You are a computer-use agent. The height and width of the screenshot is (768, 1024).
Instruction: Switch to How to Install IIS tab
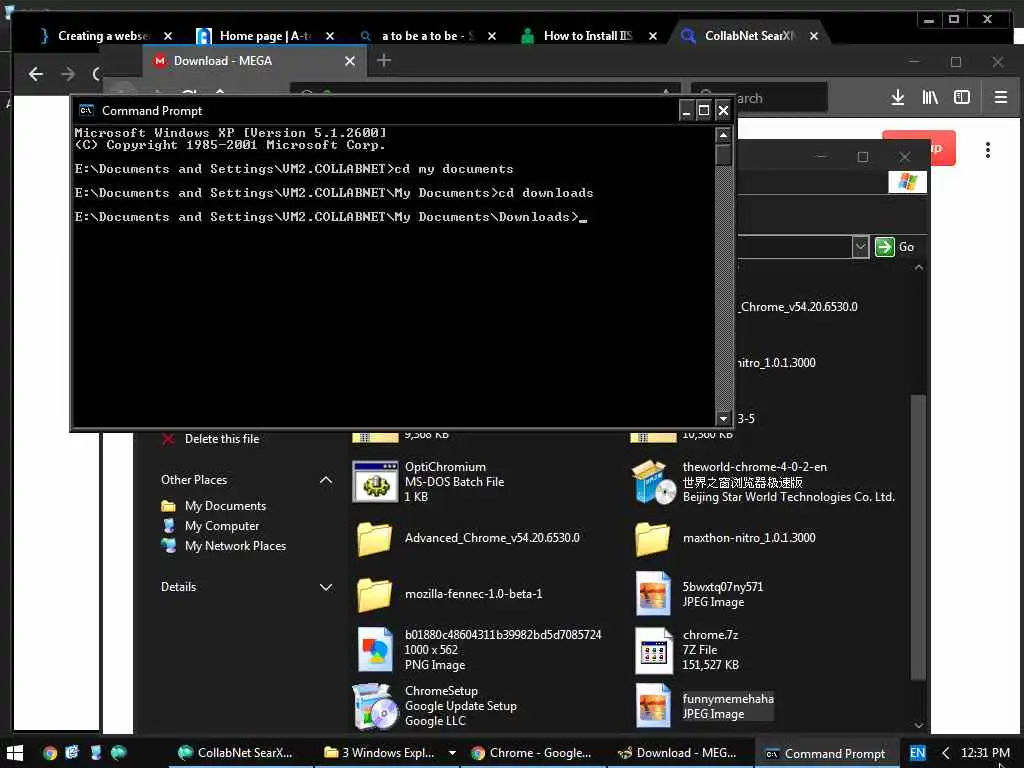pos(590,36)
